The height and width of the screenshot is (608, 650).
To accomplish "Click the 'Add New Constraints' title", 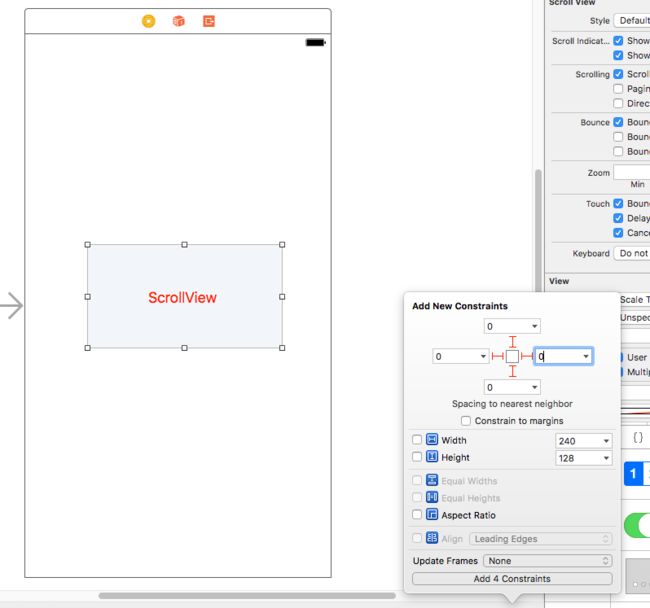I will (x=460, y=306).
